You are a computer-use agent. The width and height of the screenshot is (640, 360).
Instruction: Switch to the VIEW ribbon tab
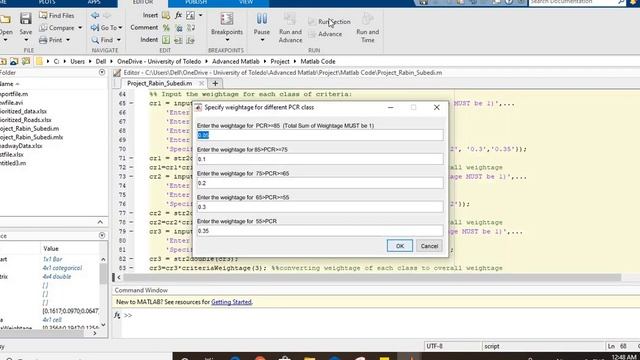pos(246,2)
